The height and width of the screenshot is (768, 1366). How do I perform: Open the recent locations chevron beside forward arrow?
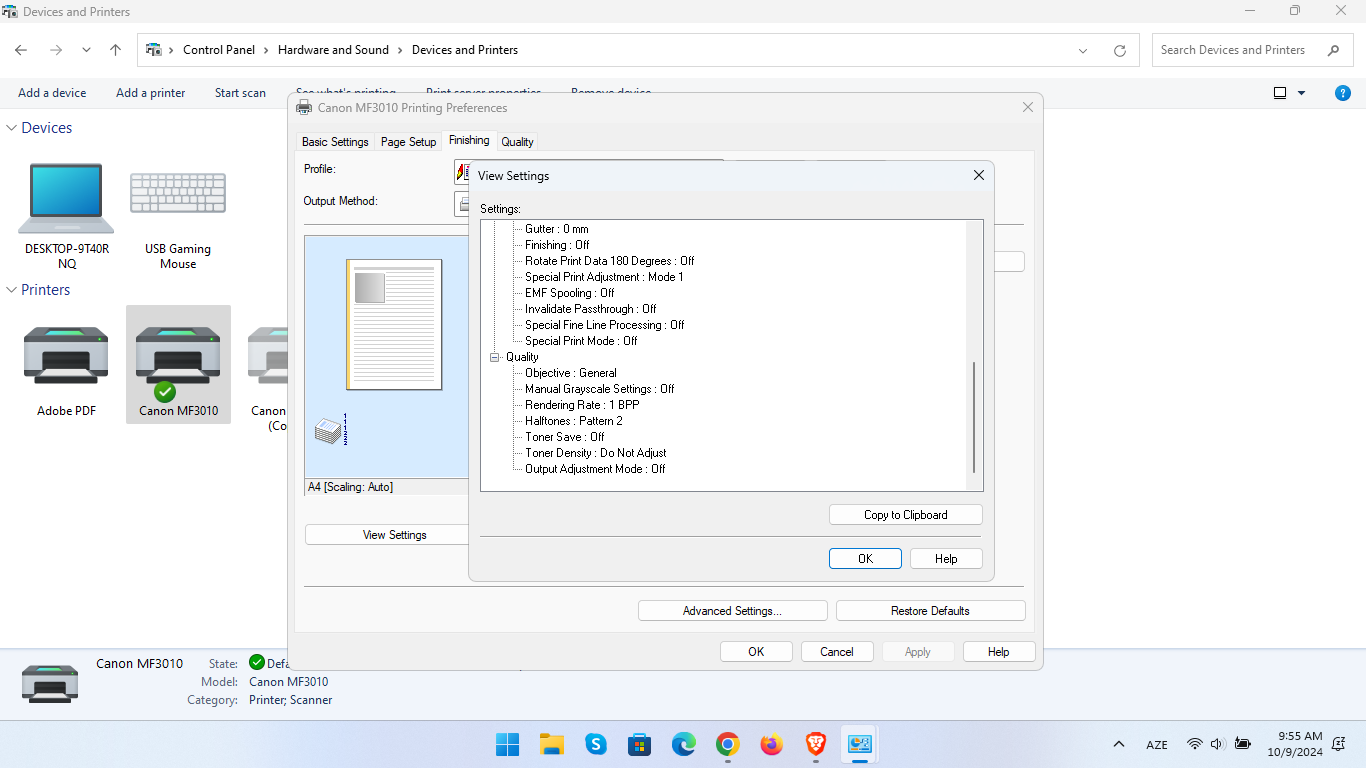tap(86, 50)
